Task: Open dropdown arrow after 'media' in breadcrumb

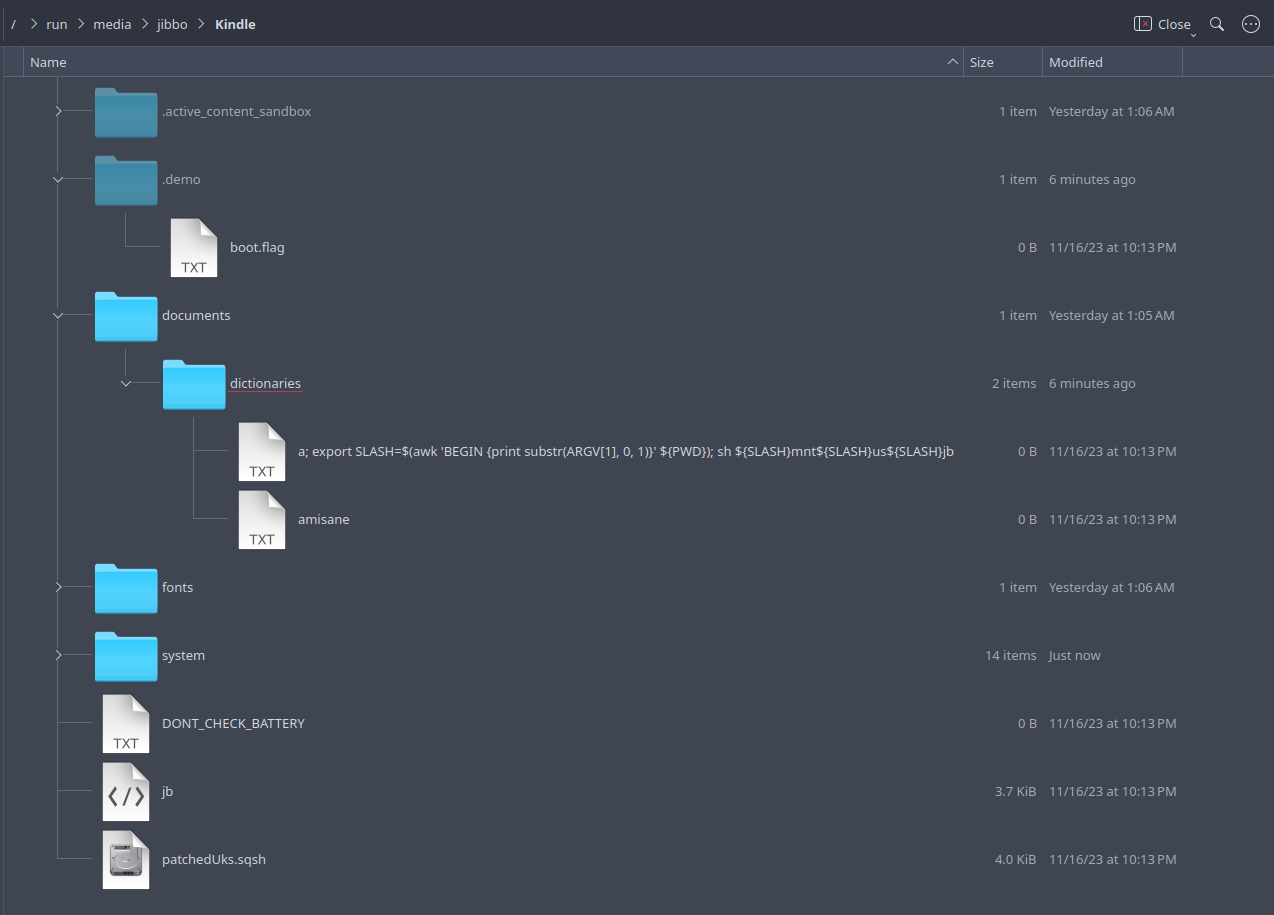Action: pyautogui.click(x=144, y=24)
